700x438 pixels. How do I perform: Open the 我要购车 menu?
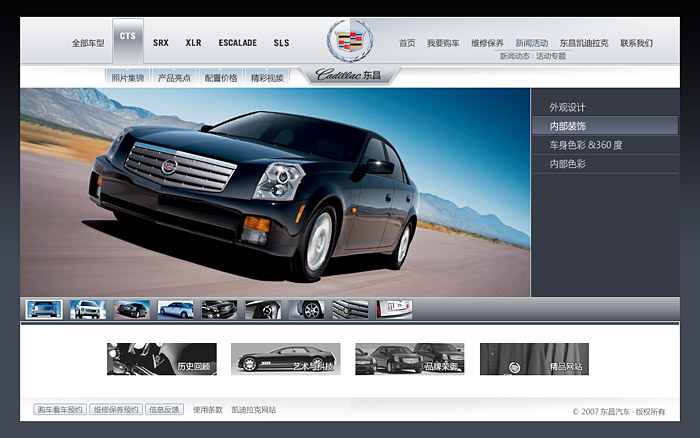point(443,43)
